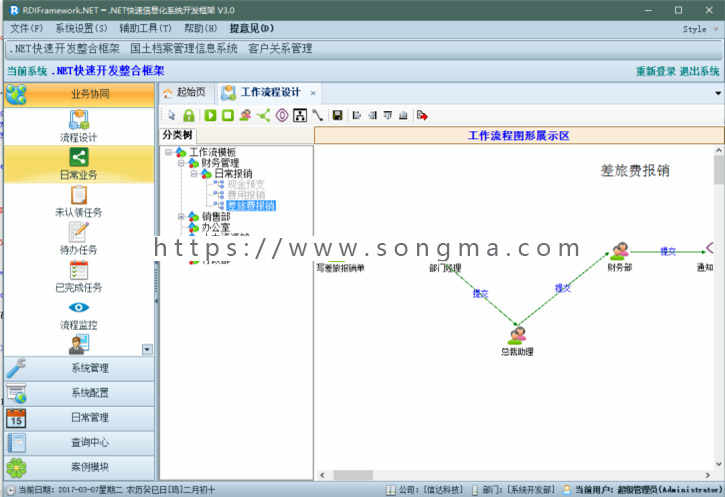Add an end node with green square icon
This screenshot has width=725, height=497.
pyautogui.click(x=227, y=115)
